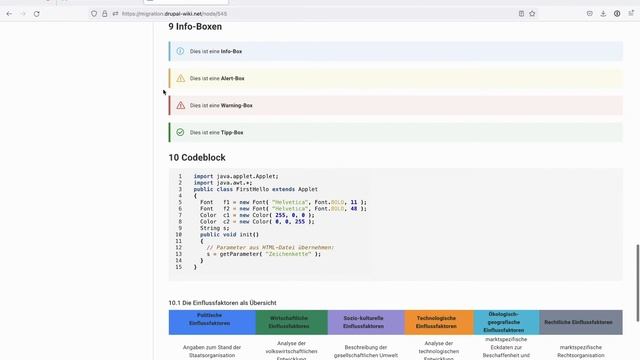Click the blue info circle icon
The width and height of the screenshot is (640, 360).
click(x=180, y=51)
